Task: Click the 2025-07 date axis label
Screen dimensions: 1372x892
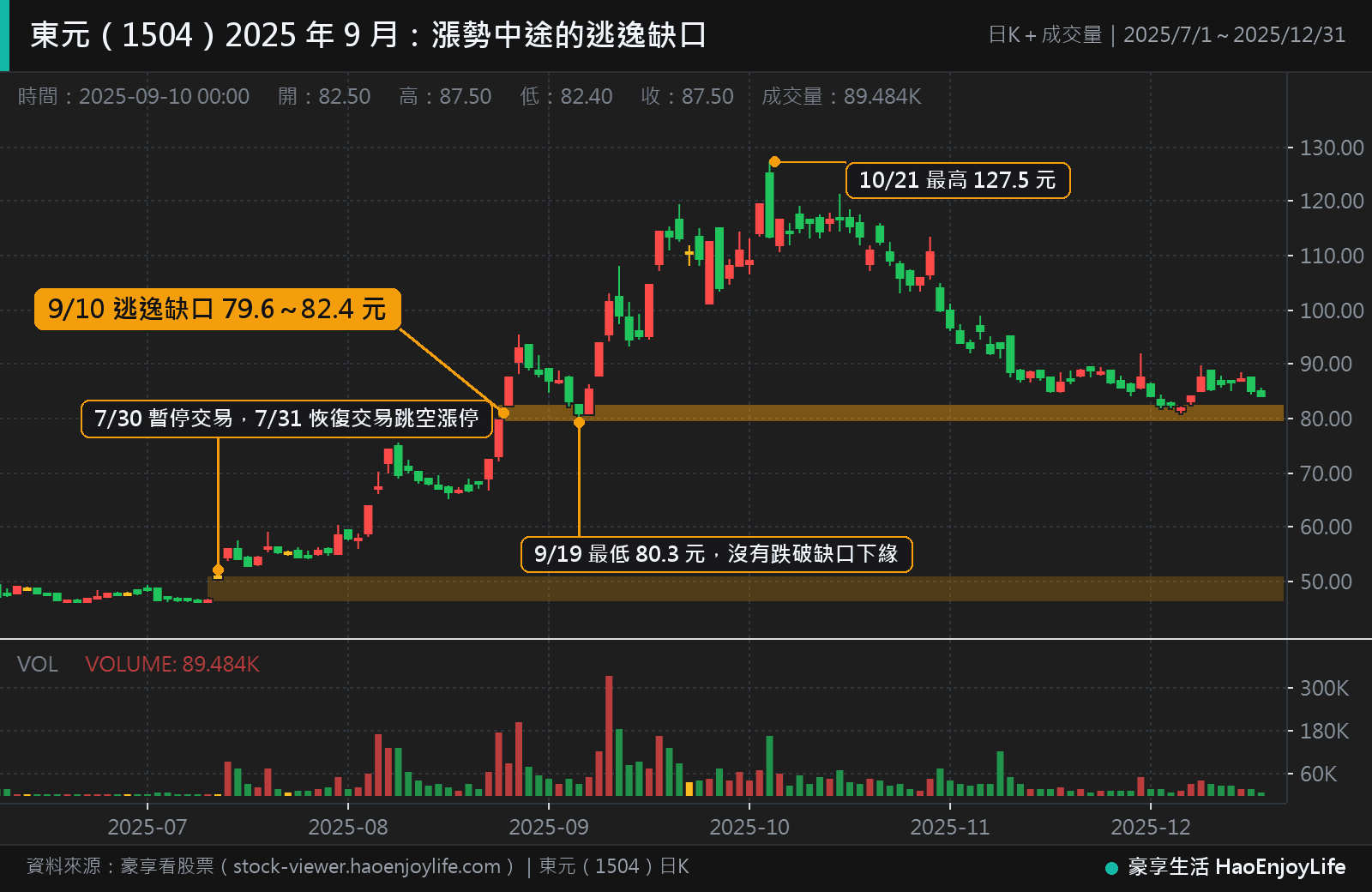Action: 147,827
